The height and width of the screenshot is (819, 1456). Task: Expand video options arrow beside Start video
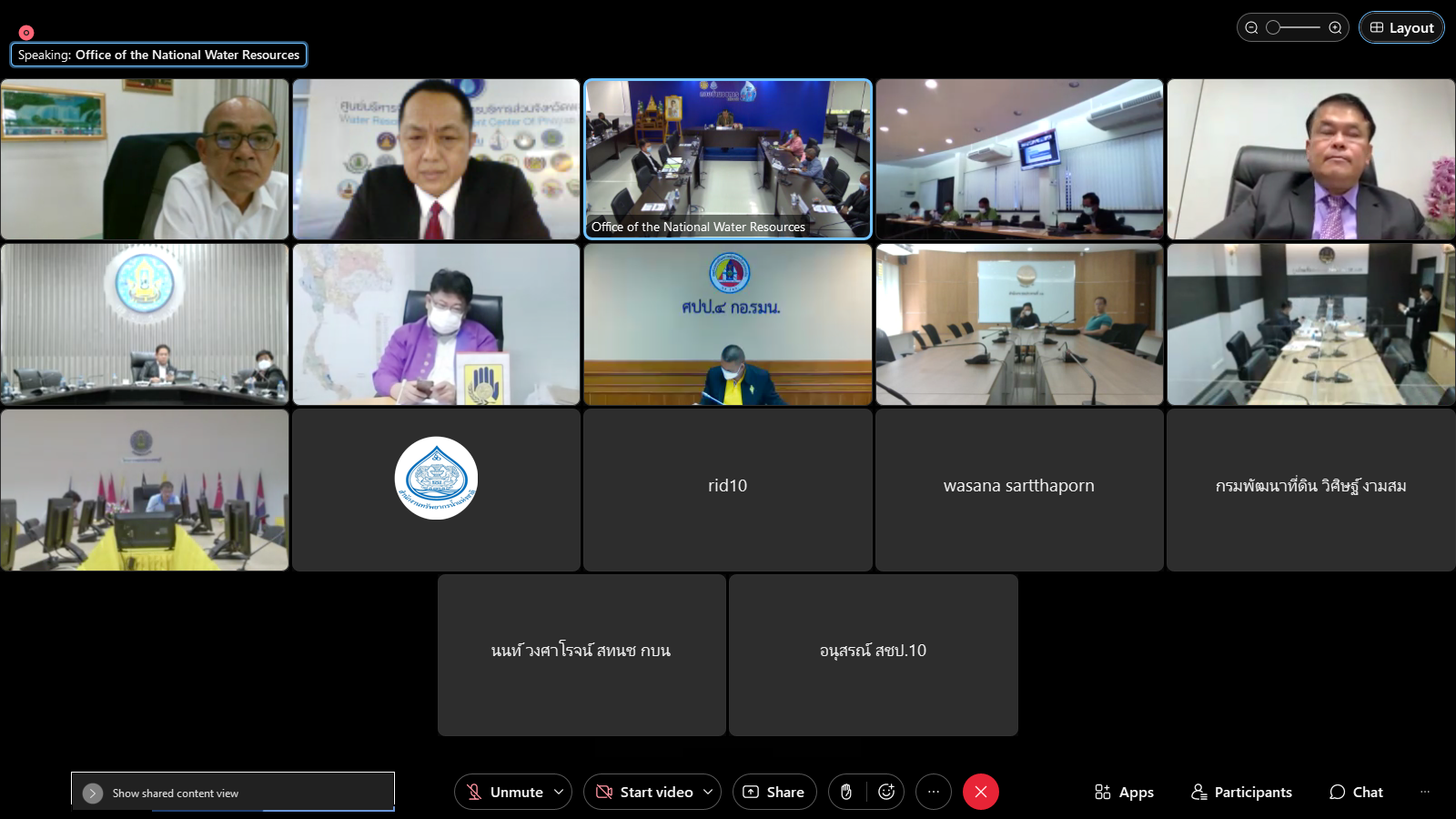(x=708, y=792)
